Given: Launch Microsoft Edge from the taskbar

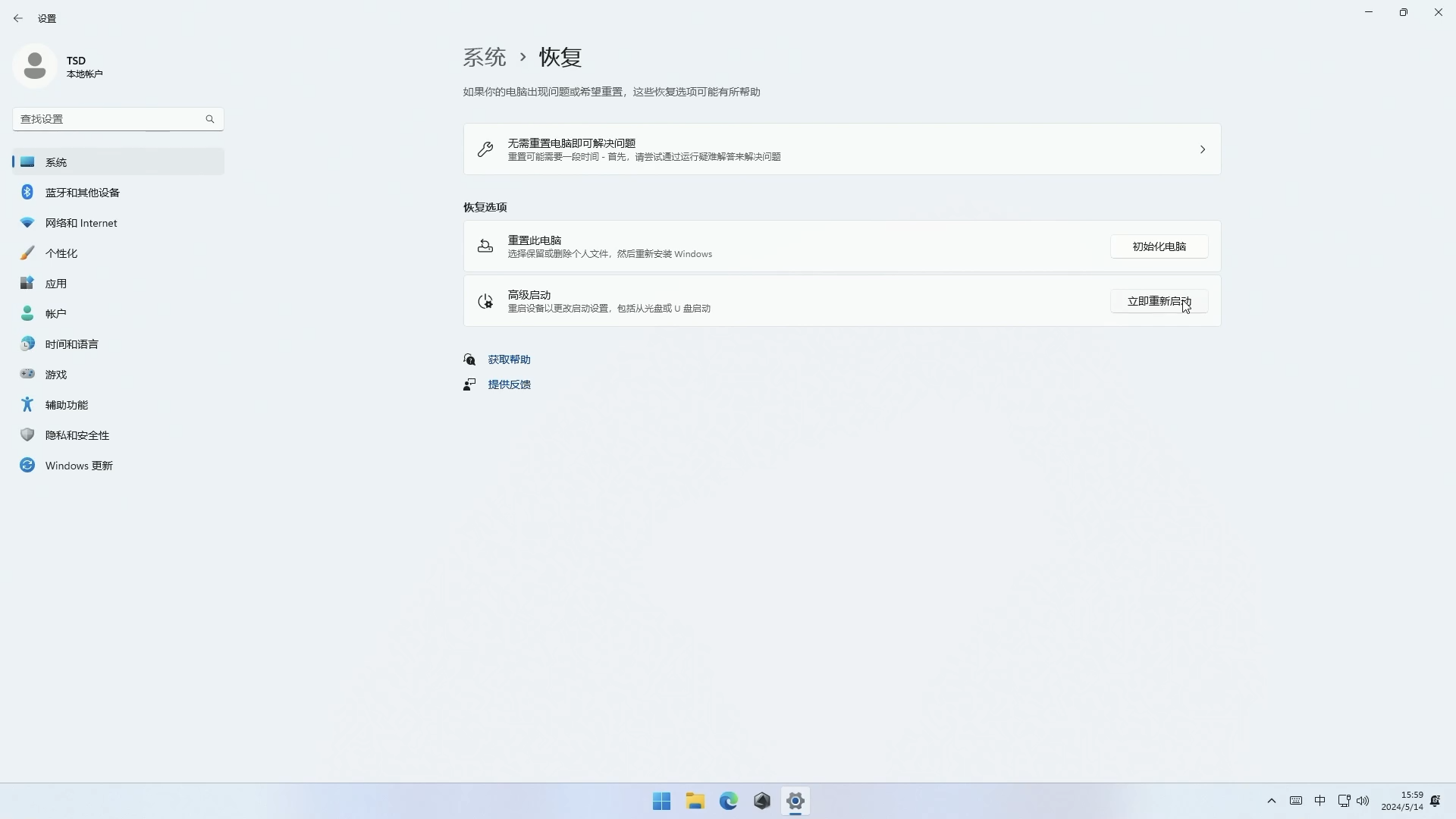Looking at the screenshot, I should pos(729,801).
